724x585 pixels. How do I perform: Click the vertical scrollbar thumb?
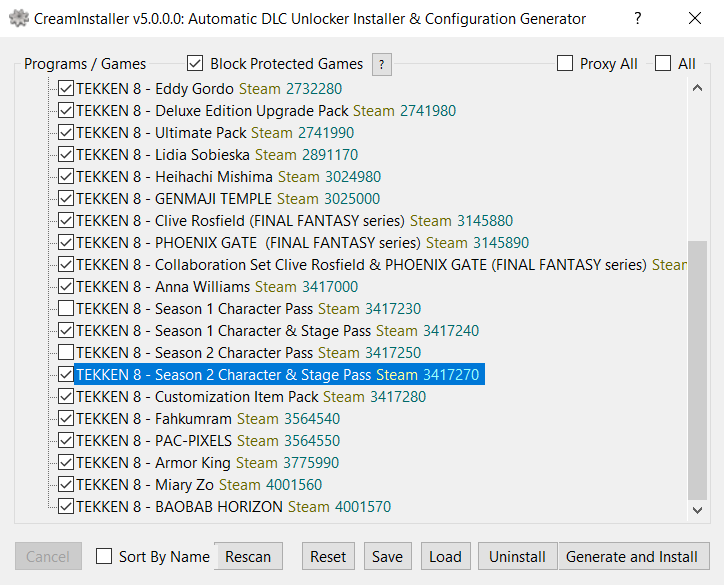698,370
